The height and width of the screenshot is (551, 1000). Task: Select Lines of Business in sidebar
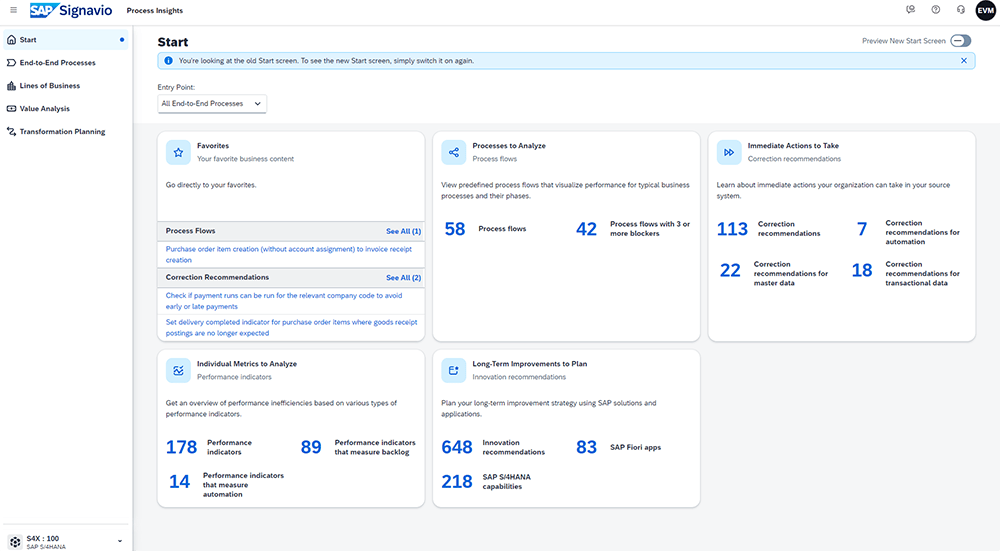click(x=50, y=86)
